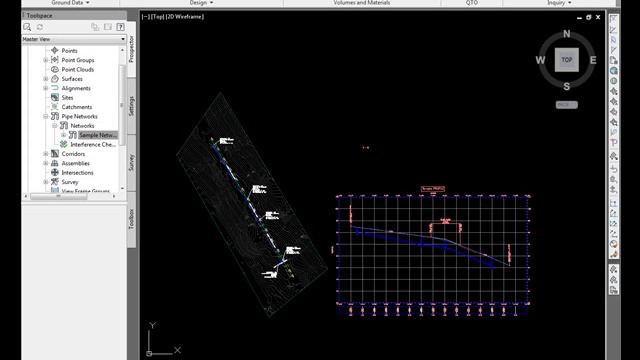Expand the Corridors node
This screenshot has height=360, width=640.
(46, 154)
